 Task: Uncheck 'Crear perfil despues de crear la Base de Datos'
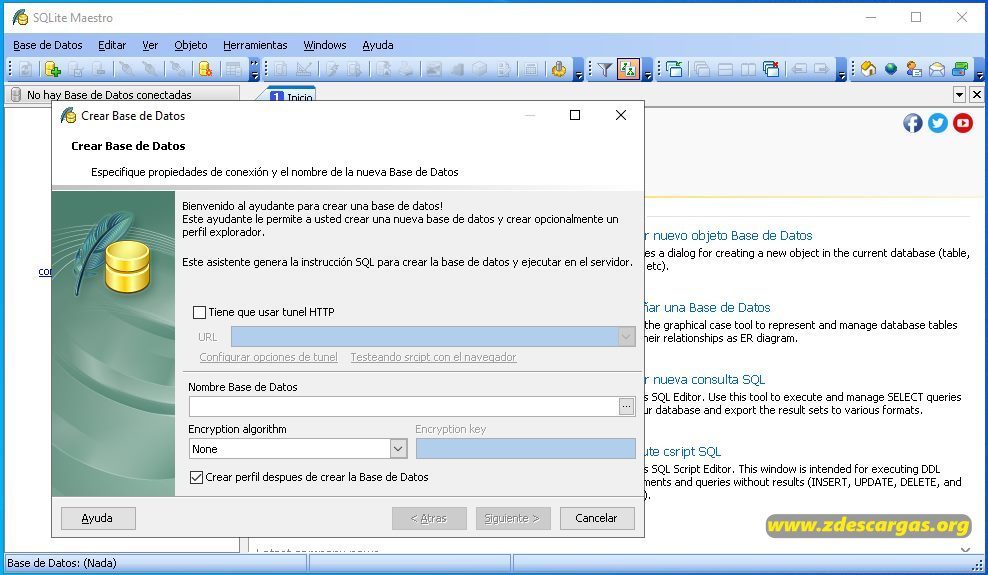[x=197, y=477]
